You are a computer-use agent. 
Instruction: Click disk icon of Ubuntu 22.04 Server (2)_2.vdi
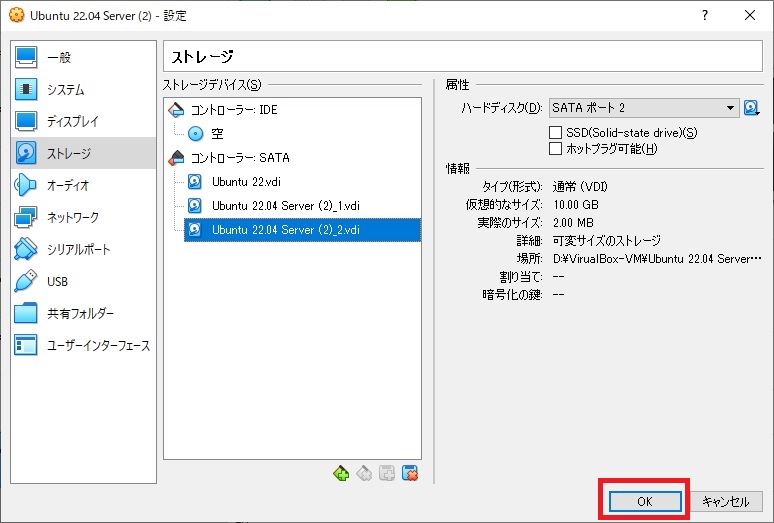[x=195, y=230]
